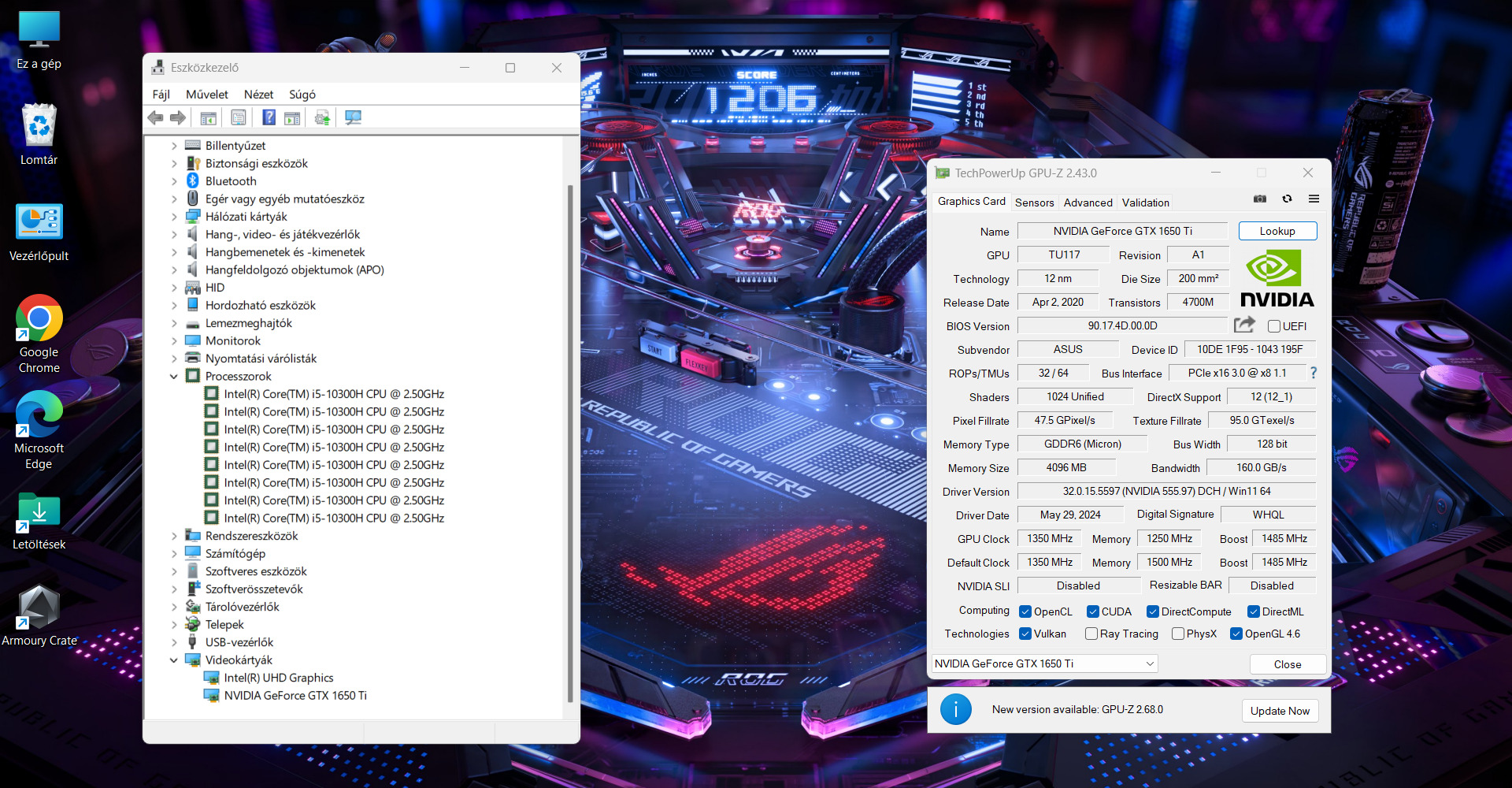
Task: Toggle the OpenGL 4.6 checkbox
Action: click(x=1236, y=634)
